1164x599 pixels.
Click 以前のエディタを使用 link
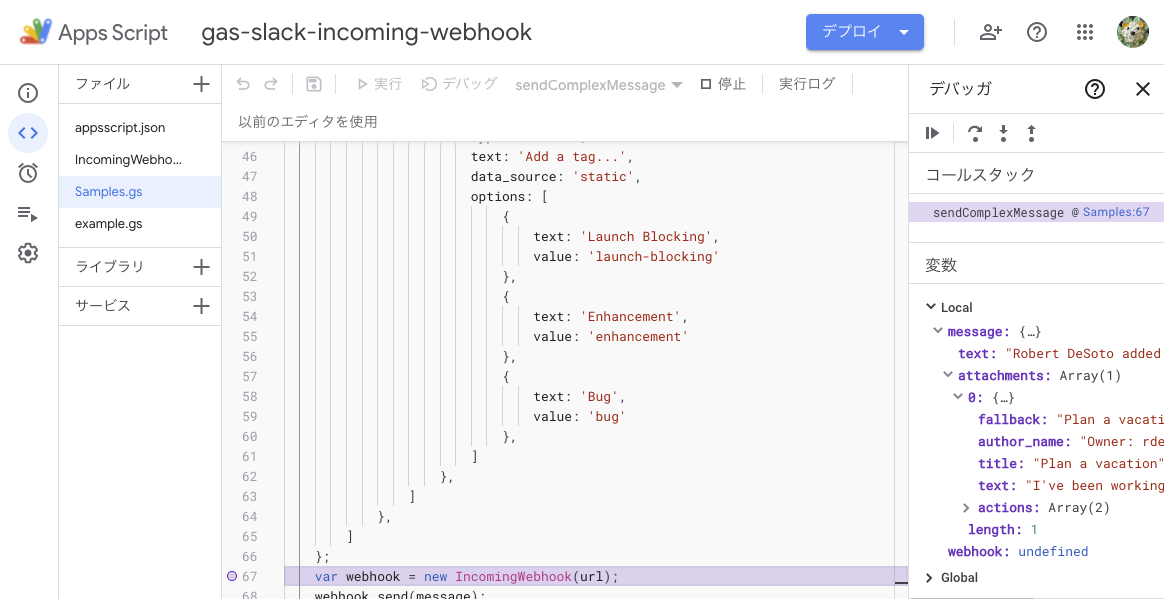click(x=307, y=122)
